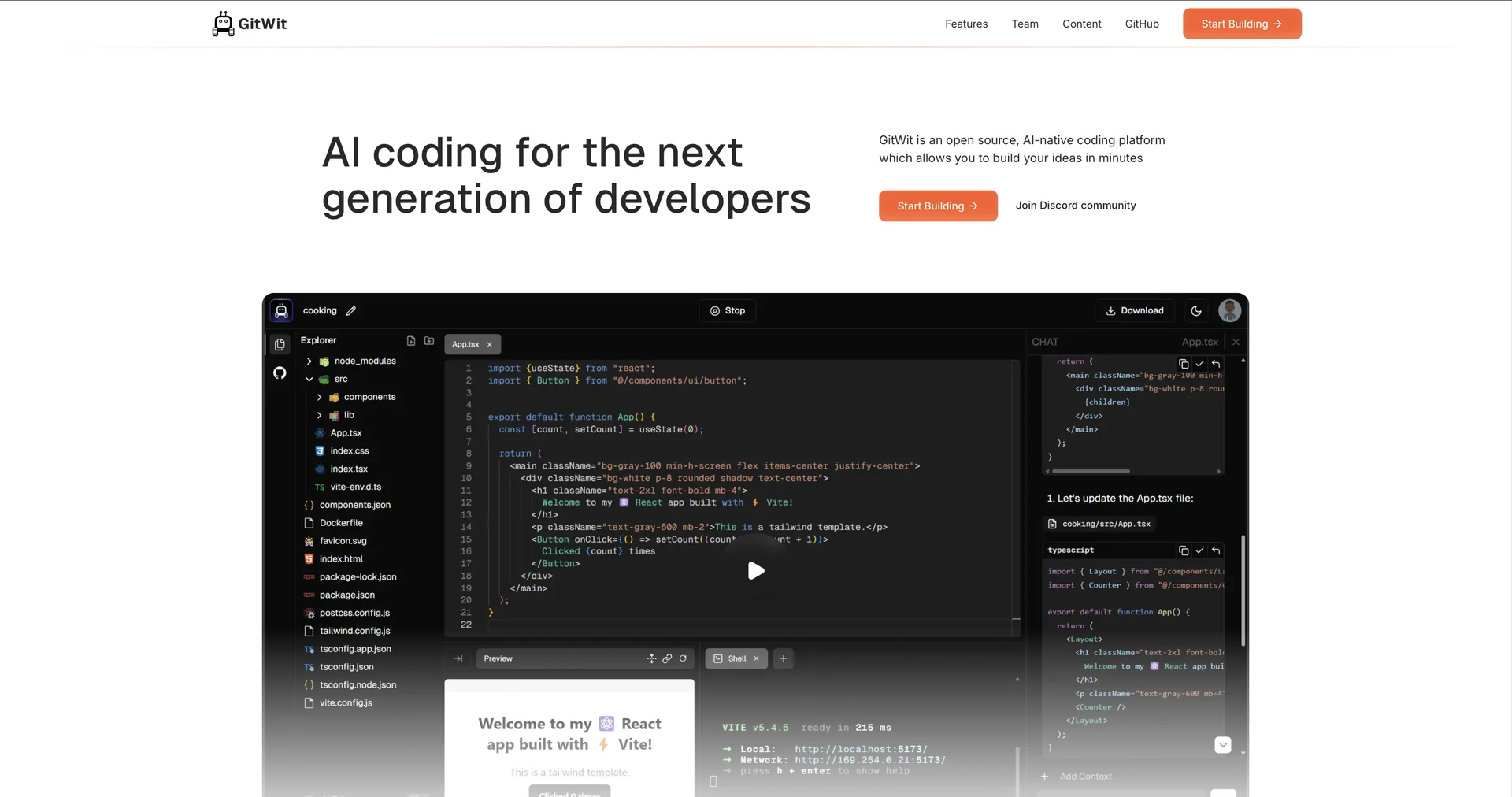Click the new folder icon in Explorer
The image size is (1512, 797).
(x=429, y=341)
